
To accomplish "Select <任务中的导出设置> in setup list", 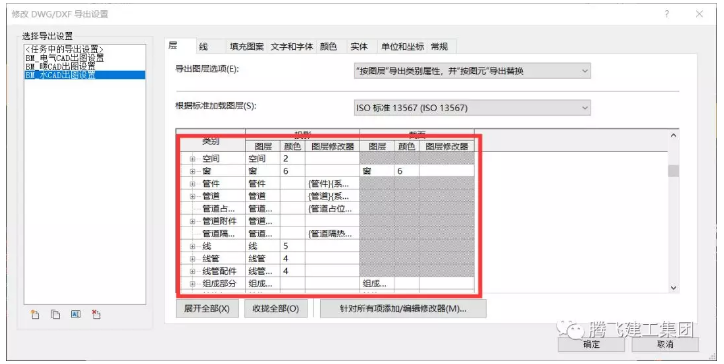I will (84, 49).
